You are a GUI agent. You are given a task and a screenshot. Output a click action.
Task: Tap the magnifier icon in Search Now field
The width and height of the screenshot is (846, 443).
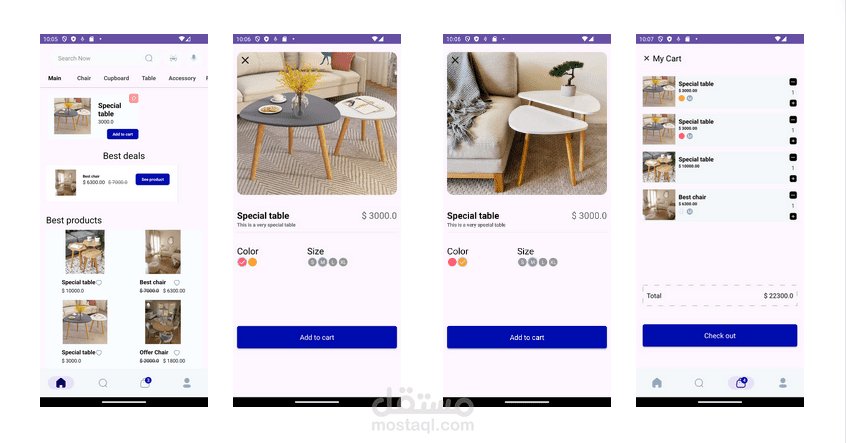click(149, 58)
